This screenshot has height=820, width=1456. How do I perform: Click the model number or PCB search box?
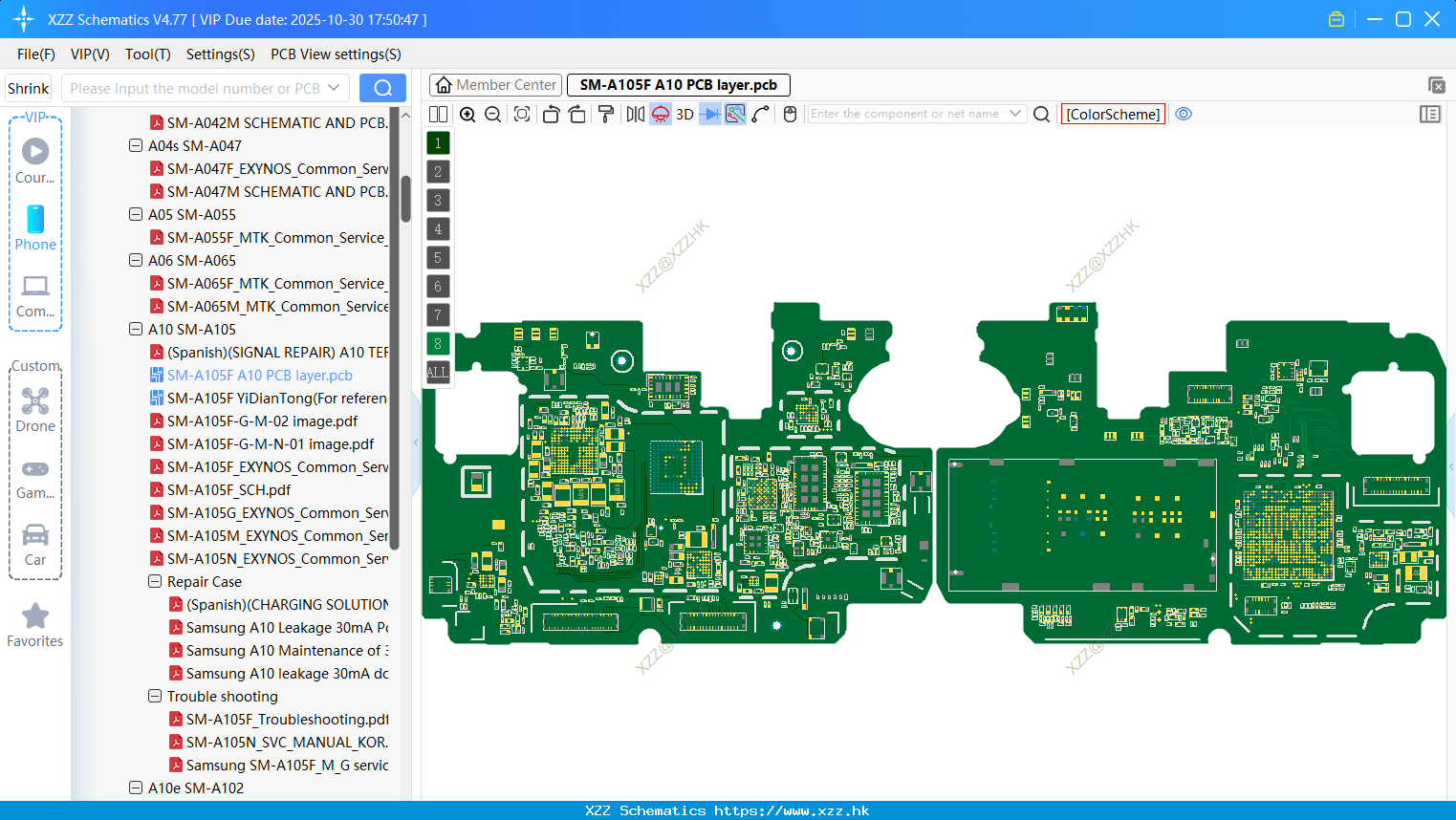tap(194, 88)
